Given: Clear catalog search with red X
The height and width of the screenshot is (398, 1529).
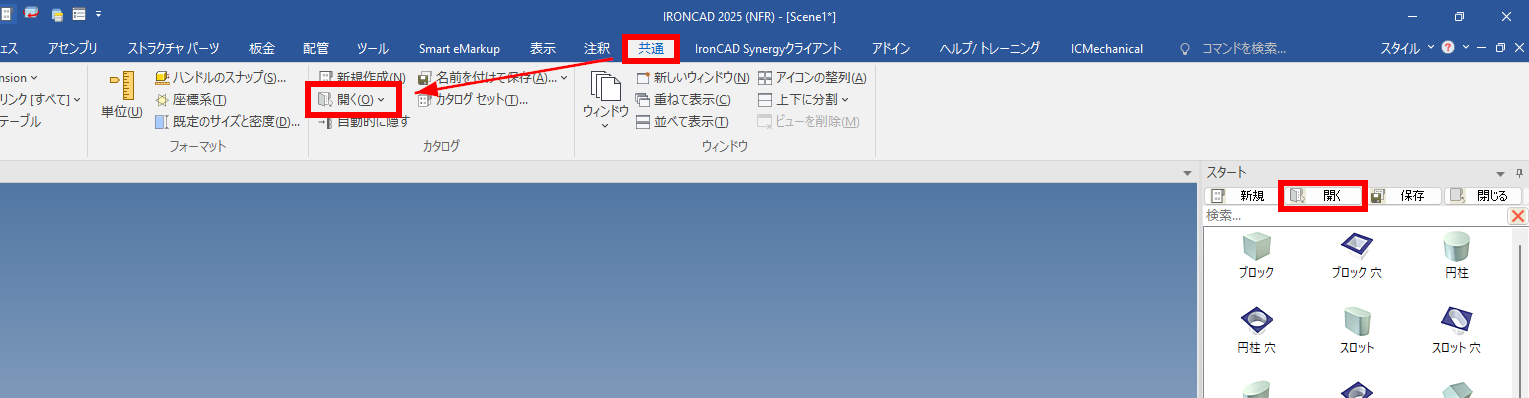Looking at the screenshot, I should pyautogui.click(x=1517, y=216).
